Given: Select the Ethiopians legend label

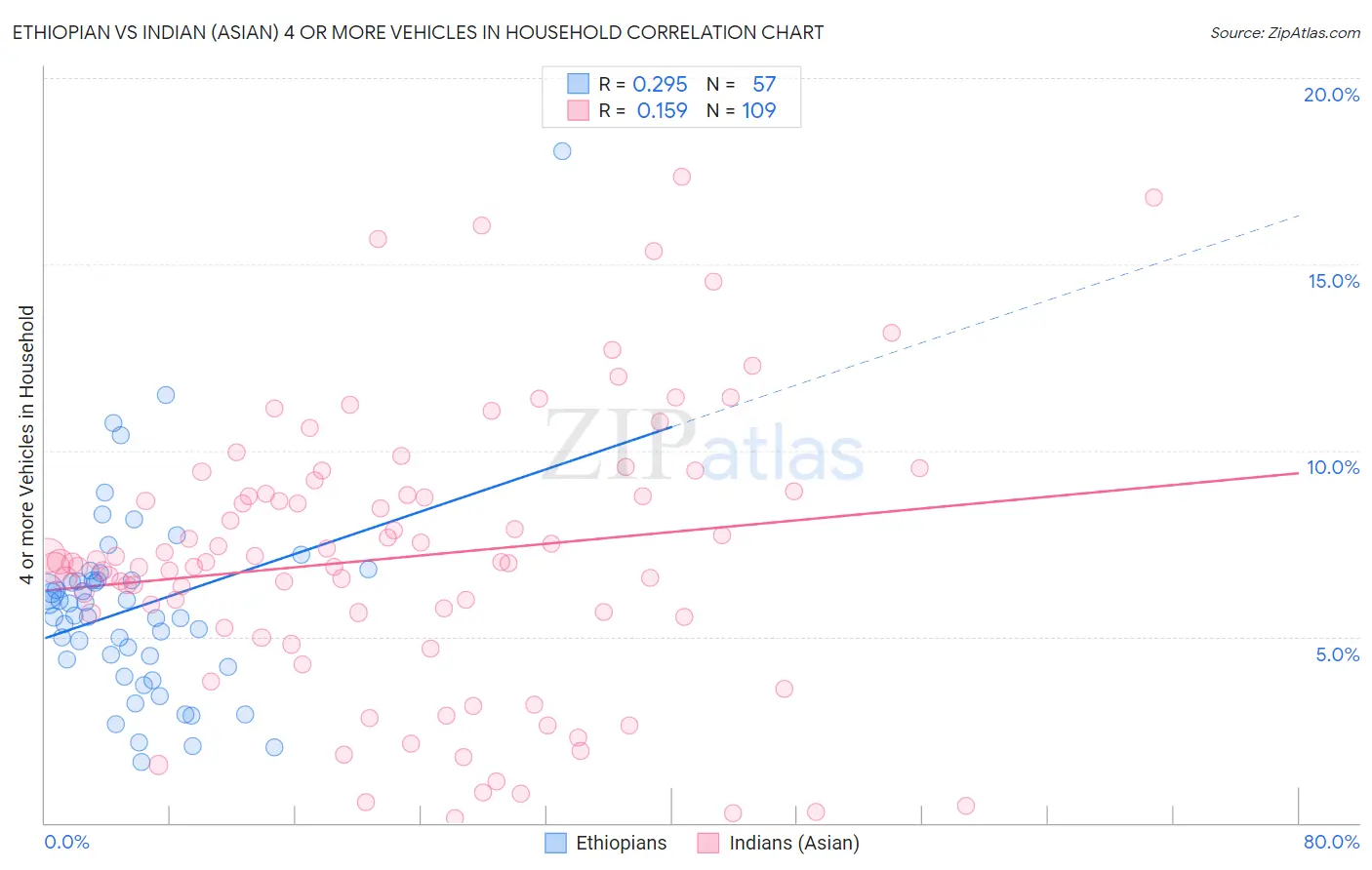Looking at the screenshot, I should [622, 843].
